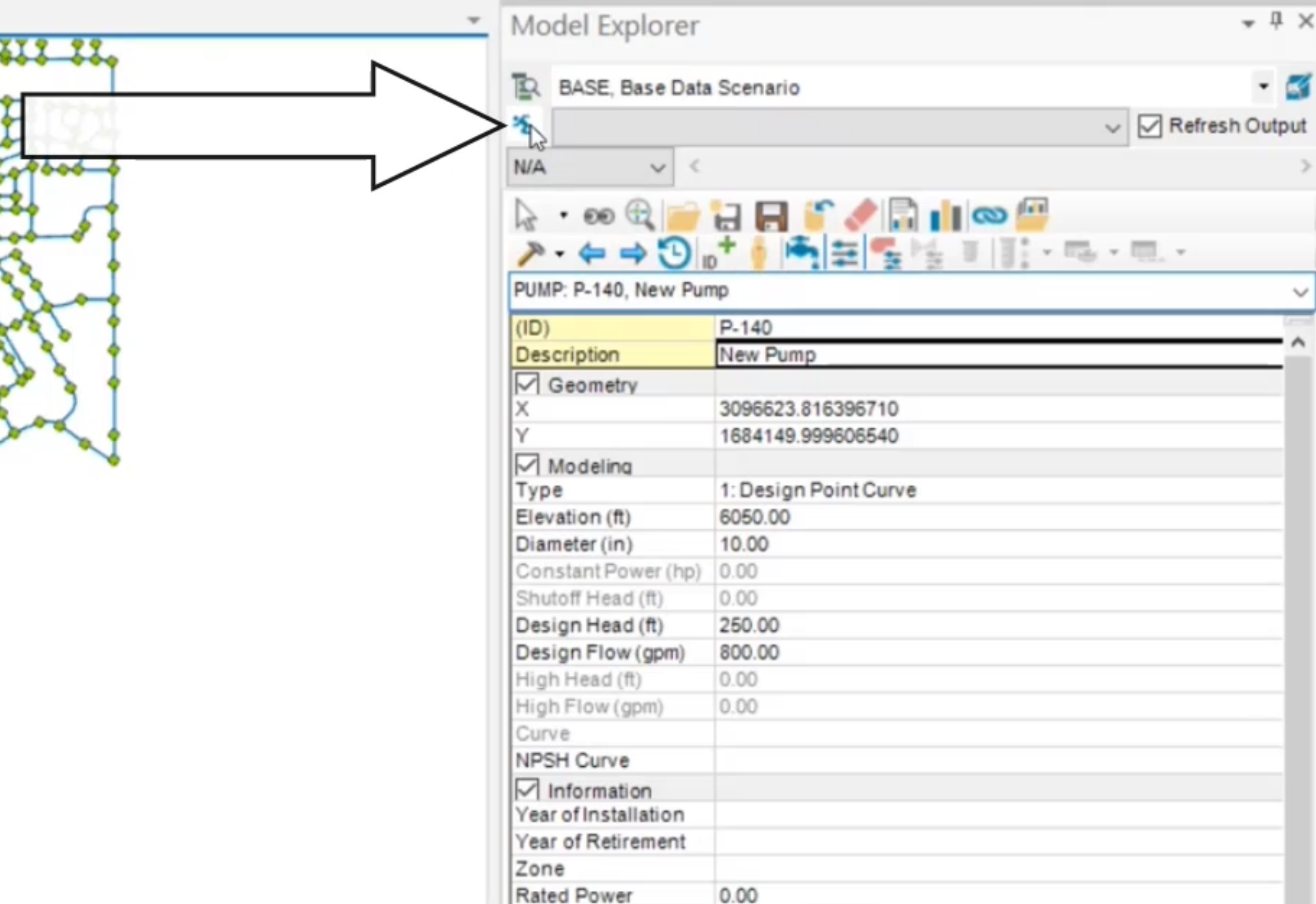Open the Model Explorer panel options arrow
Viewport: 1316px width, 904px height.
pos(1248,23)
